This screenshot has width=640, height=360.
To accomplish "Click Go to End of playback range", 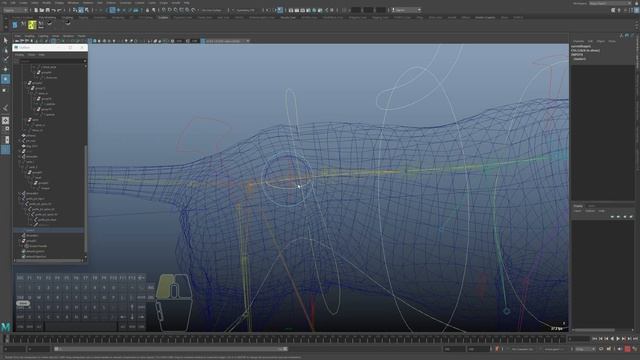I will tap(635, 339).
